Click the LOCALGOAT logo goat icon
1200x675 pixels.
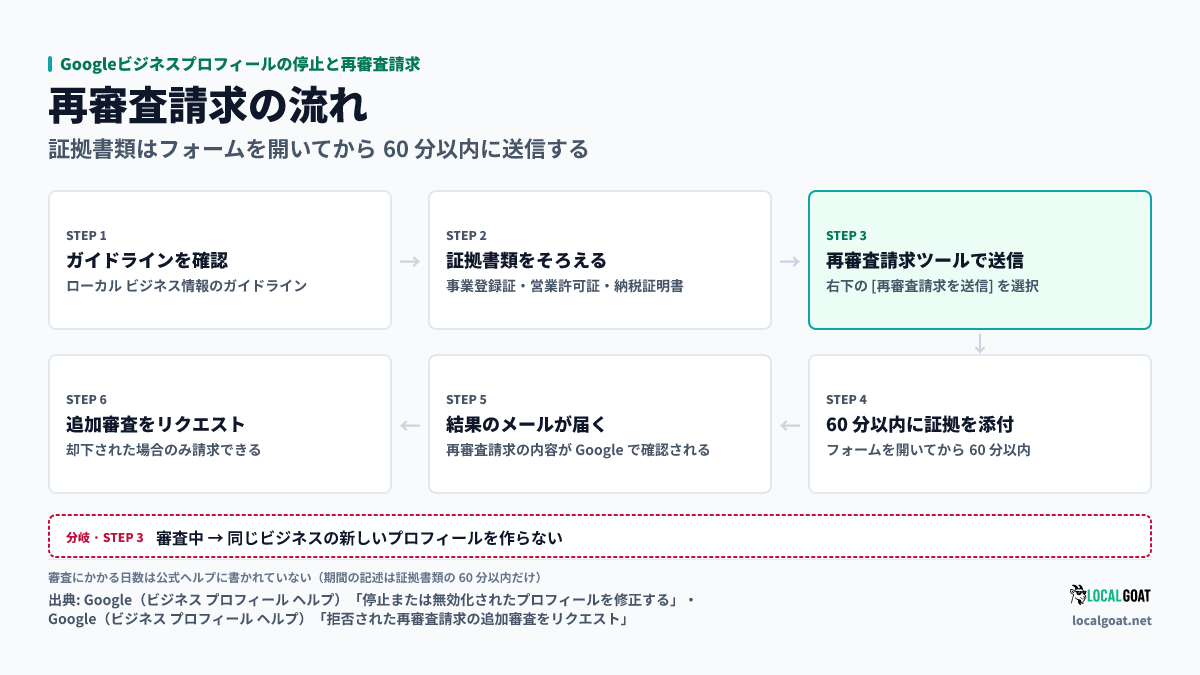[x=1078, y=596]
